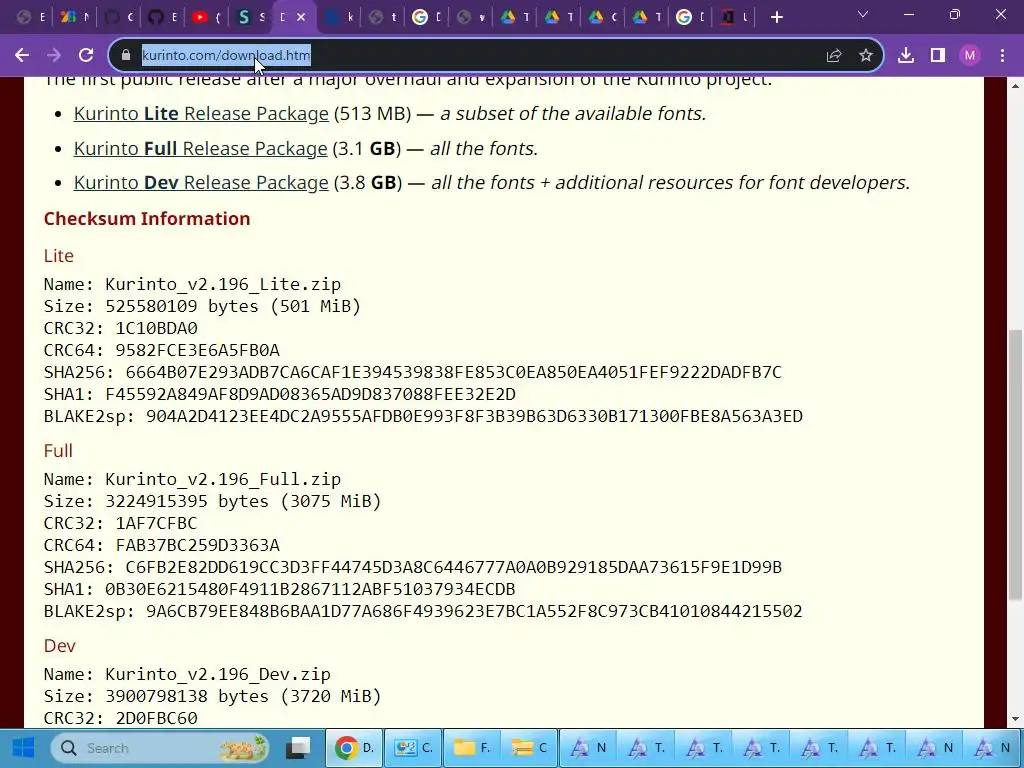Click the Full CRC32 value 1AF7CFBC

click(156, 524)
